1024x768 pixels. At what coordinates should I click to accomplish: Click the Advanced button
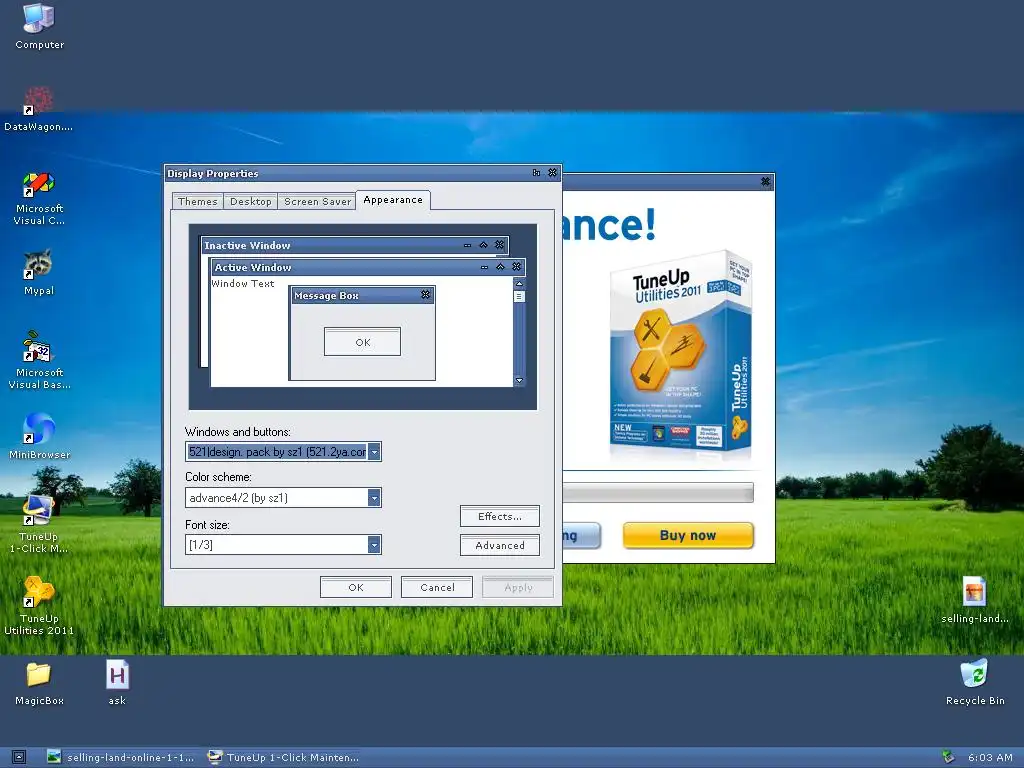click(x=500, y=545)
